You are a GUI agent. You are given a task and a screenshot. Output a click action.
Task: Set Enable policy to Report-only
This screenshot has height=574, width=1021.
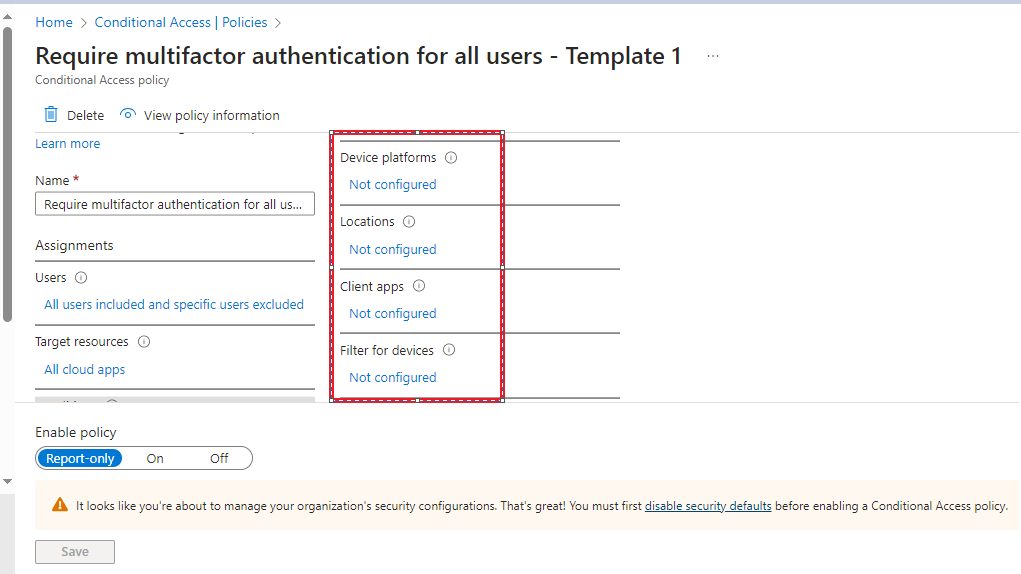(x=81, y=458)
